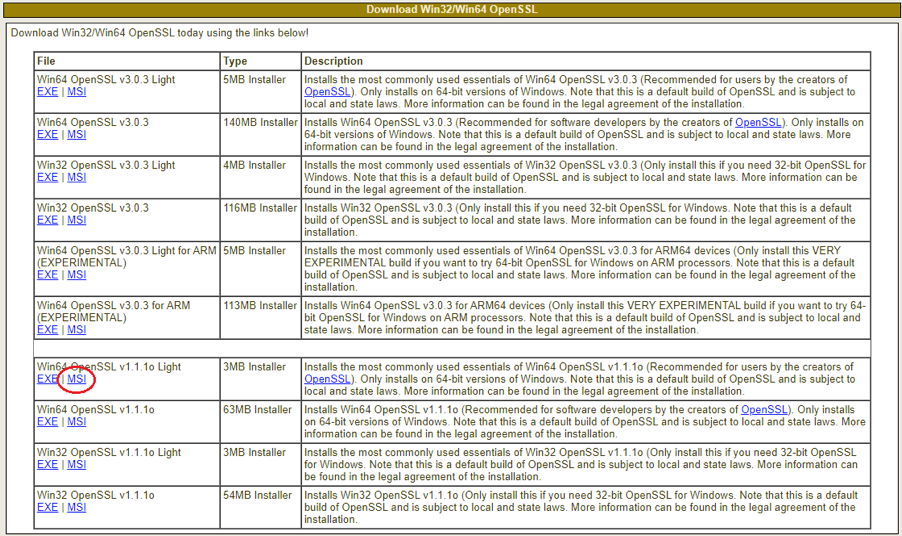Click the red-circled MSI for Win64 v1.1.1o Light
Screen dimensions: 902x536
pos(76,380)
